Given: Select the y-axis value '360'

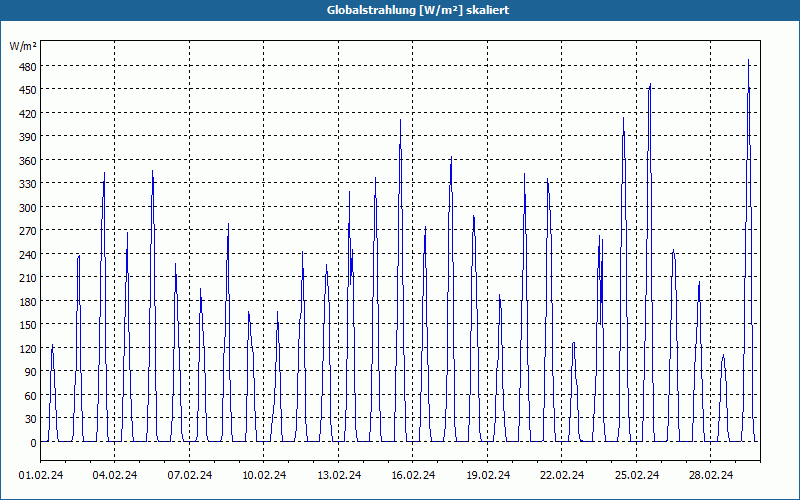Looking at the screenshot, I should coord(27,161).
